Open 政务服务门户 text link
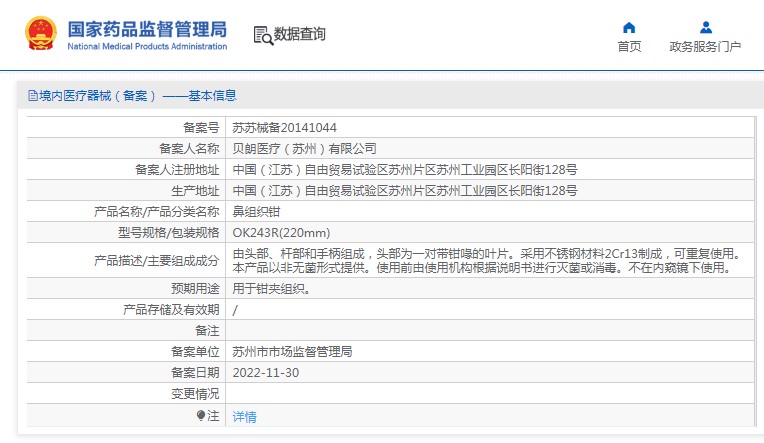Image resolution: width=764 pixels, height=443 pixels. coord(705,47)
